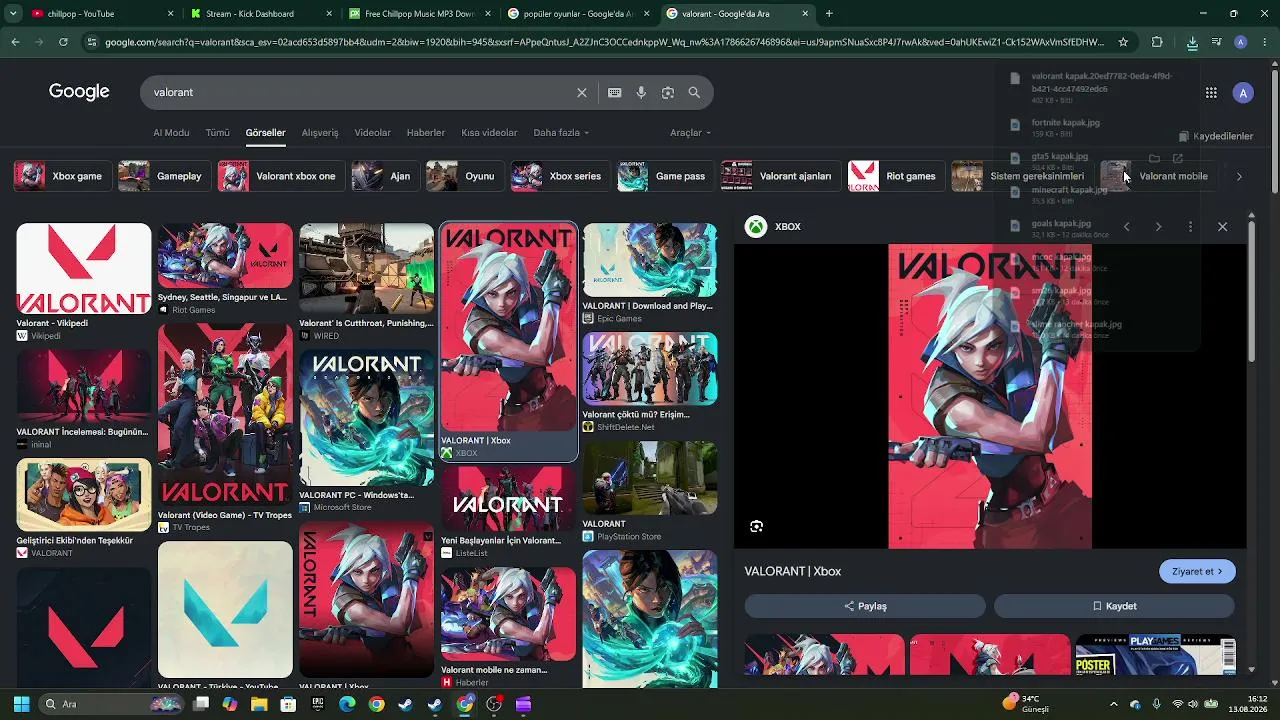
Task: Click the browser address bar URL
Action: click(x=604, y=42)
